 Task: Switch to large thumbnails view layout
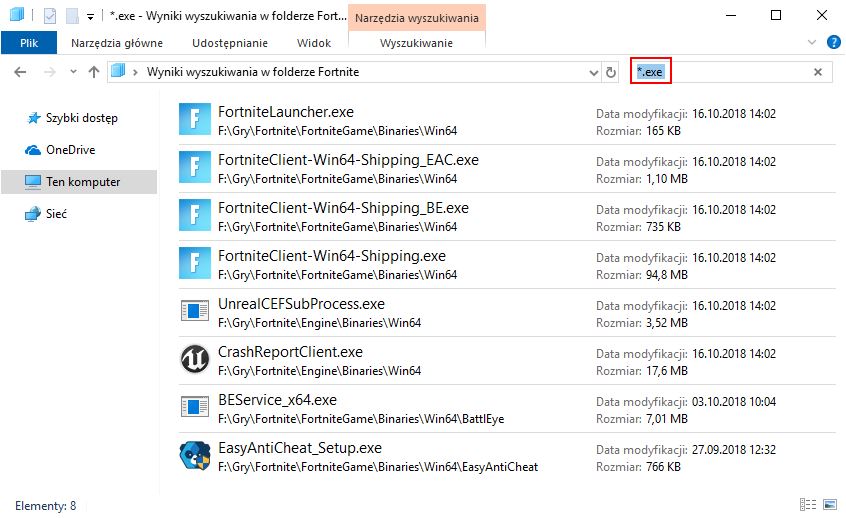click(830, 505)
